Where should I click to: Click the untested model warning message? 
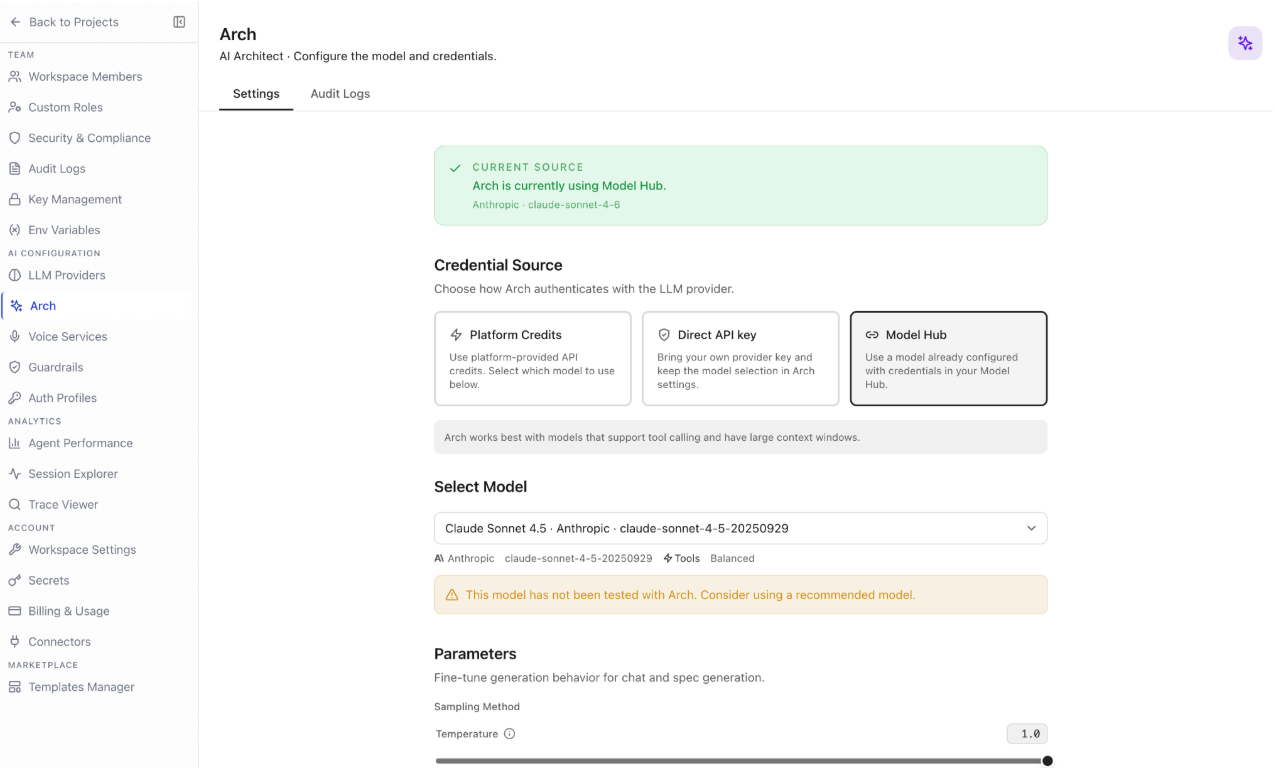tap(690, 595)
